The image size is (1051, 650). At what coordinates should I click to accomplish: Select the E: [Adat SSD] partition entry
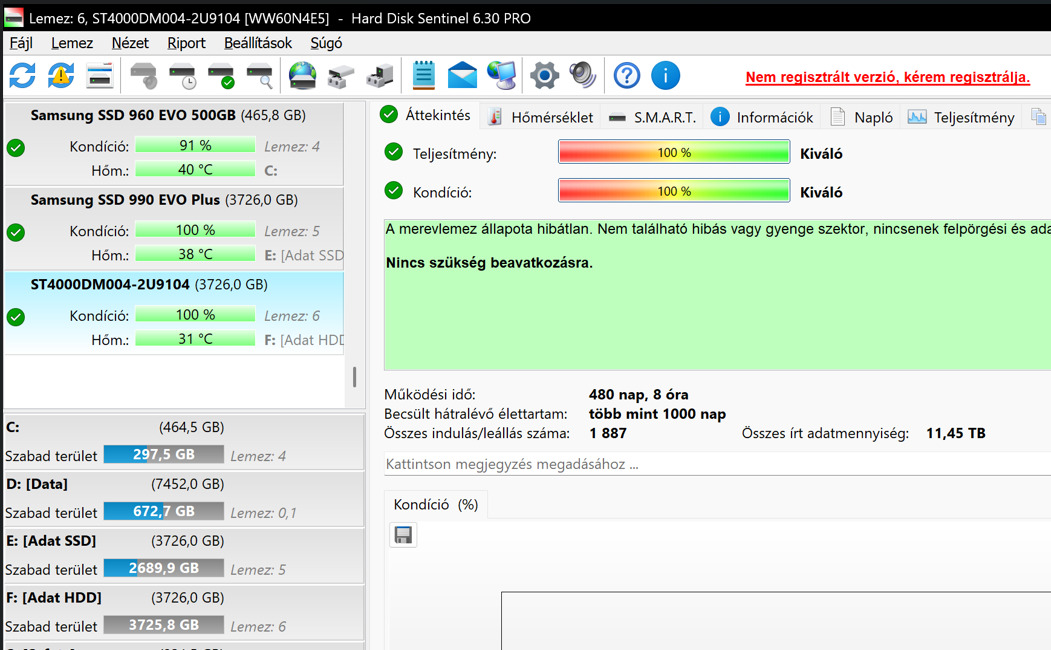(184, 555)
